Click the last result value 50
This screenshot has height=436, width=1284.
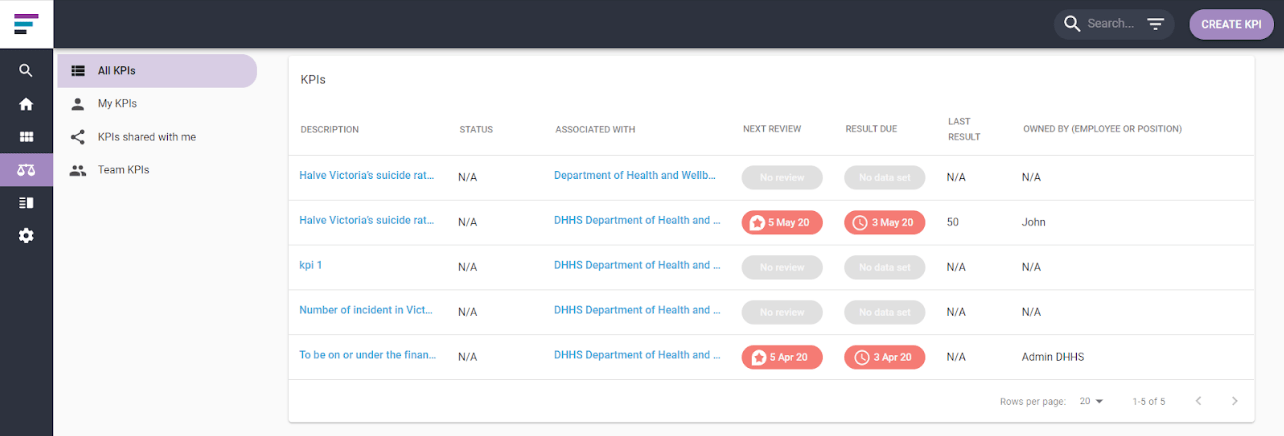pyautogui.click(x=953, y=222)
